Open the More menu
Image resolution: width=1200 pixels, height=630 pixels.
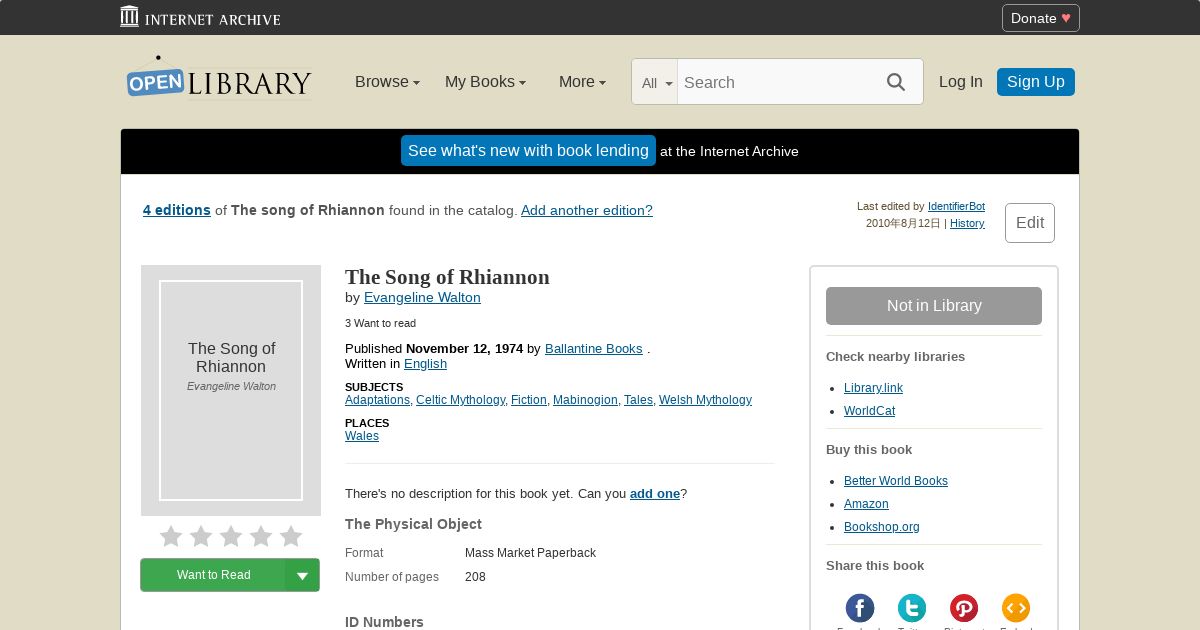[582, 82]
